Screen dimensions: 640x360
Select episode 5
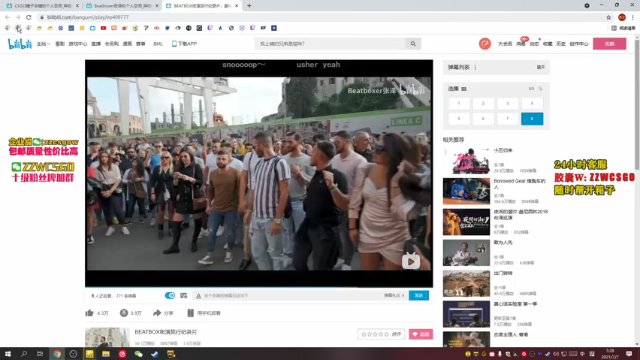(459, 119)
